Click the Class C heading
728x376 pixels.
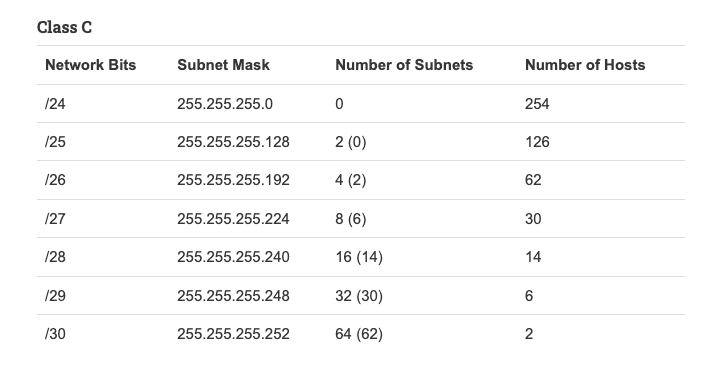pos(65,27)
